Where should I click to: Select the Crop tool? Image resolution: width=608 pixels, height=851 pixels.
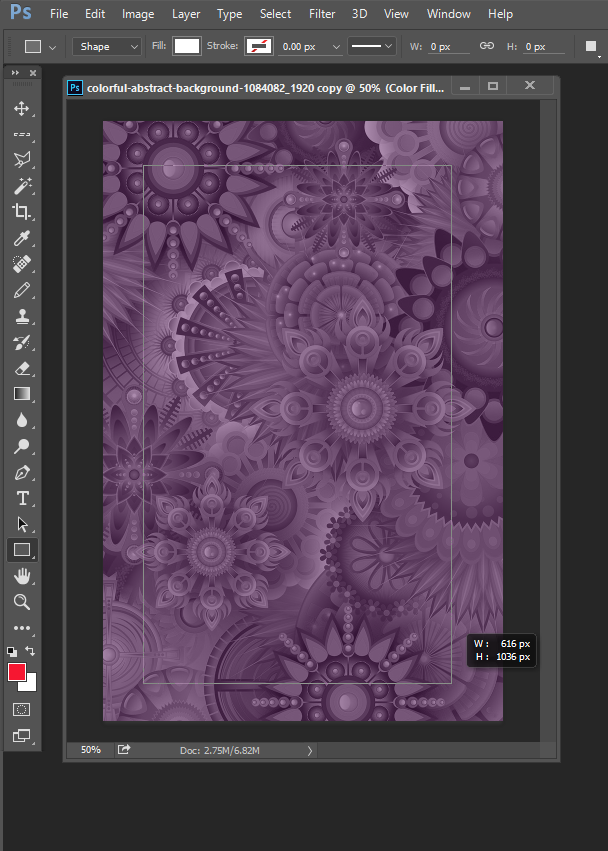click(22, 212)
